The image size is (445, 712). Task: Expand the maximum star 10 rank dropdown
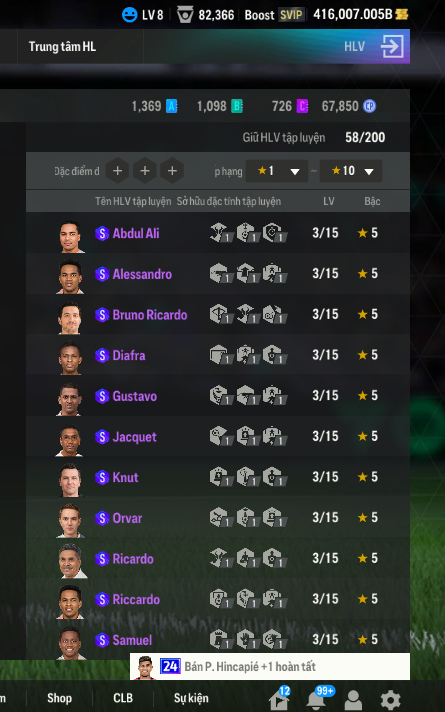pyautogui.click(x=351, y=171)
